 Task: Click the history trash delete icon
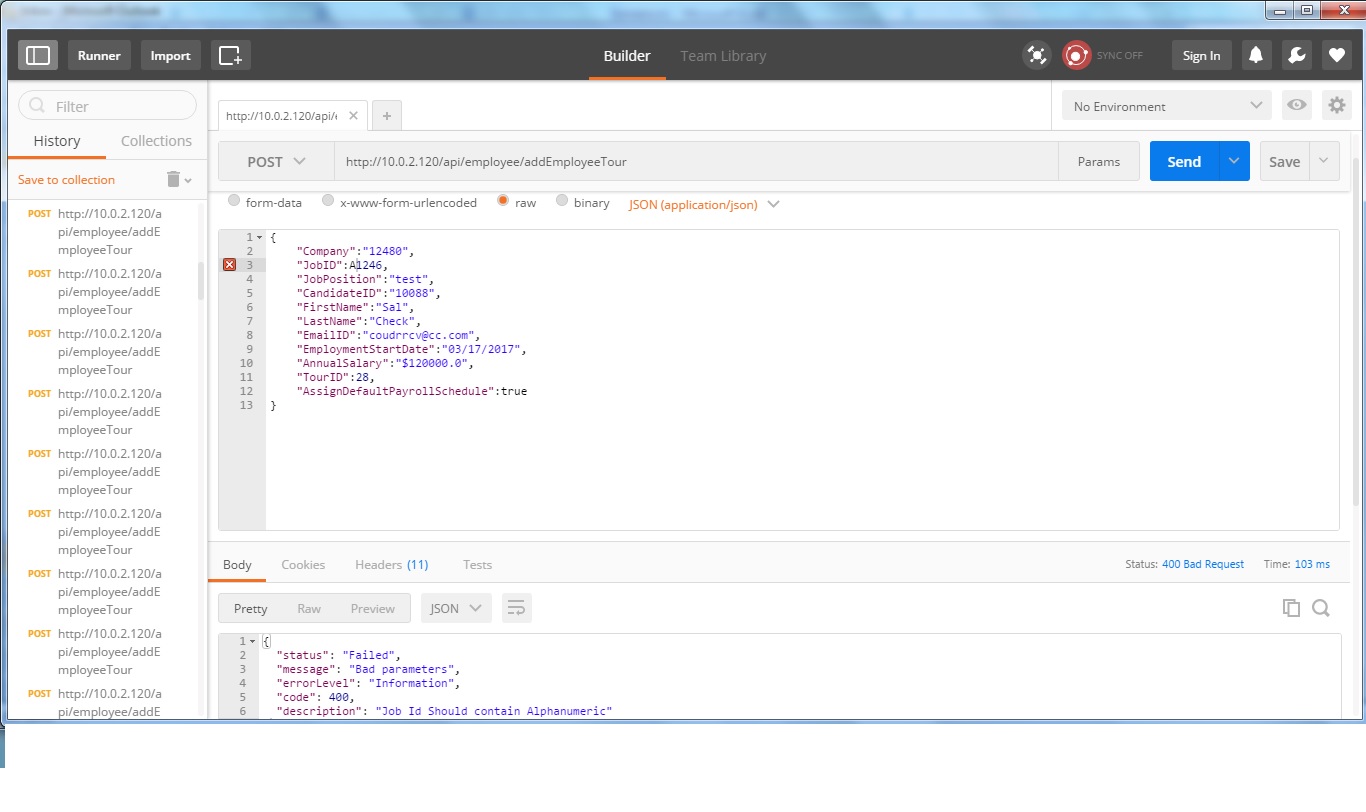point(173,179)
